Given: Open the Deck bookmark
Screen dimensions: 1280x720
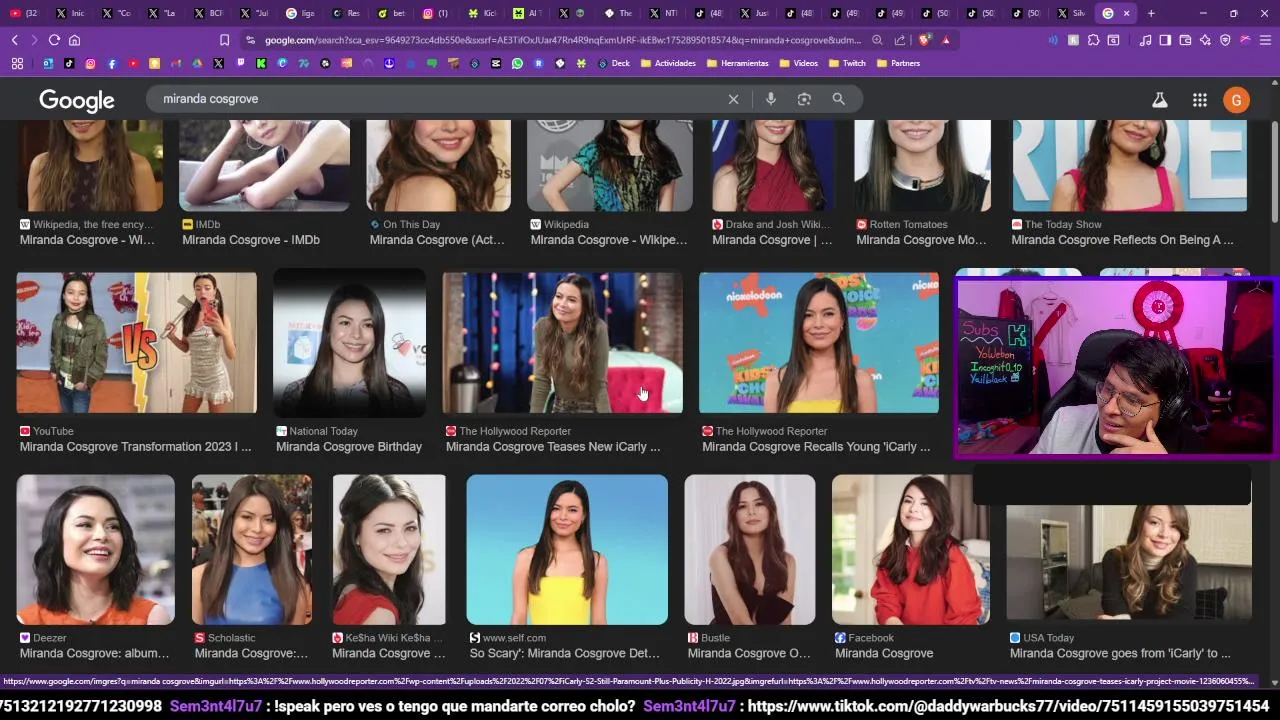Looking at the screenshot, I should (x=612, y=63).
